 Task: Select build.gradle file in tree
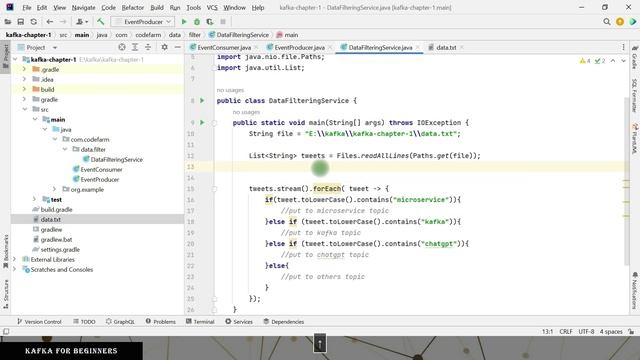56,209
